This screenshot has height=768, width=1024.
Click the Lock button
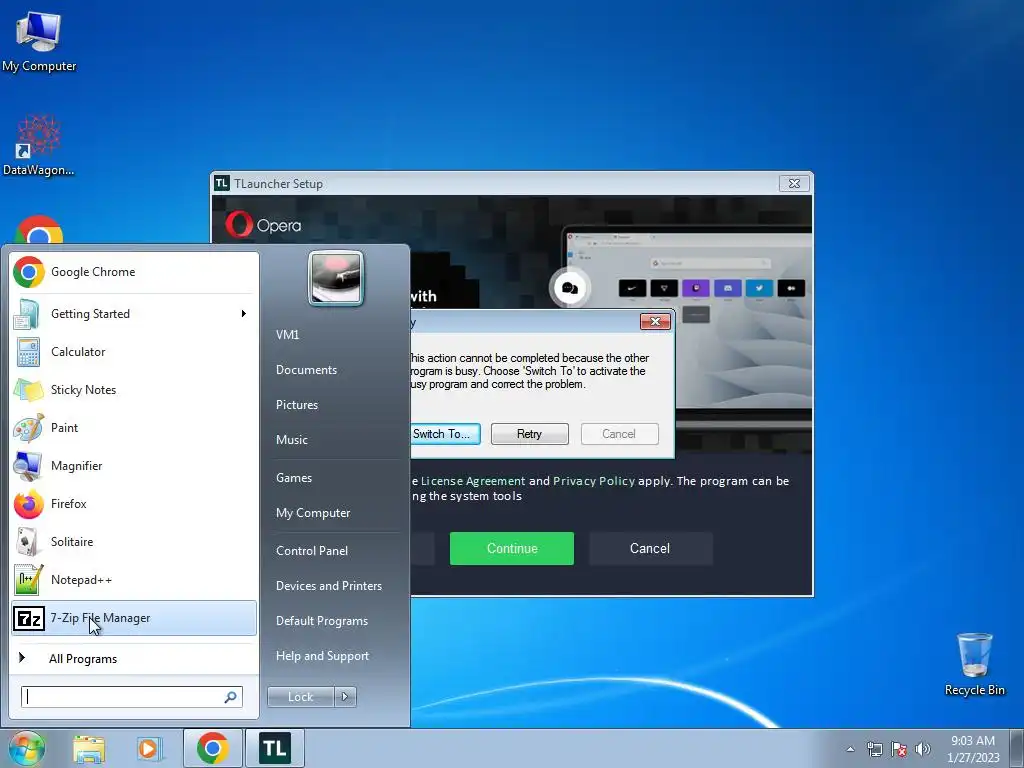tap(300, 697)
